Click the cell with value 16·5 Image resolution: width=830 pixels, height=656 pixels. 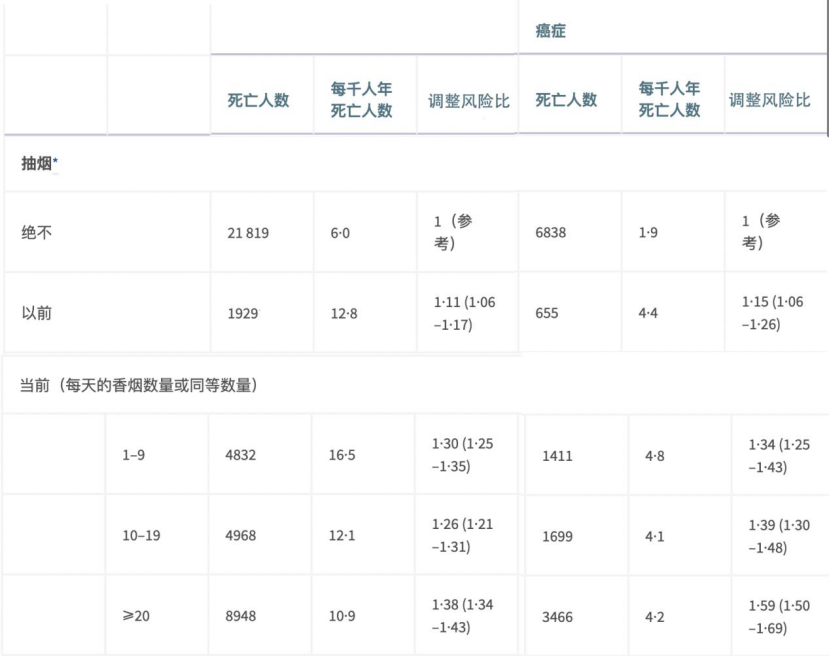click(342, 455)
